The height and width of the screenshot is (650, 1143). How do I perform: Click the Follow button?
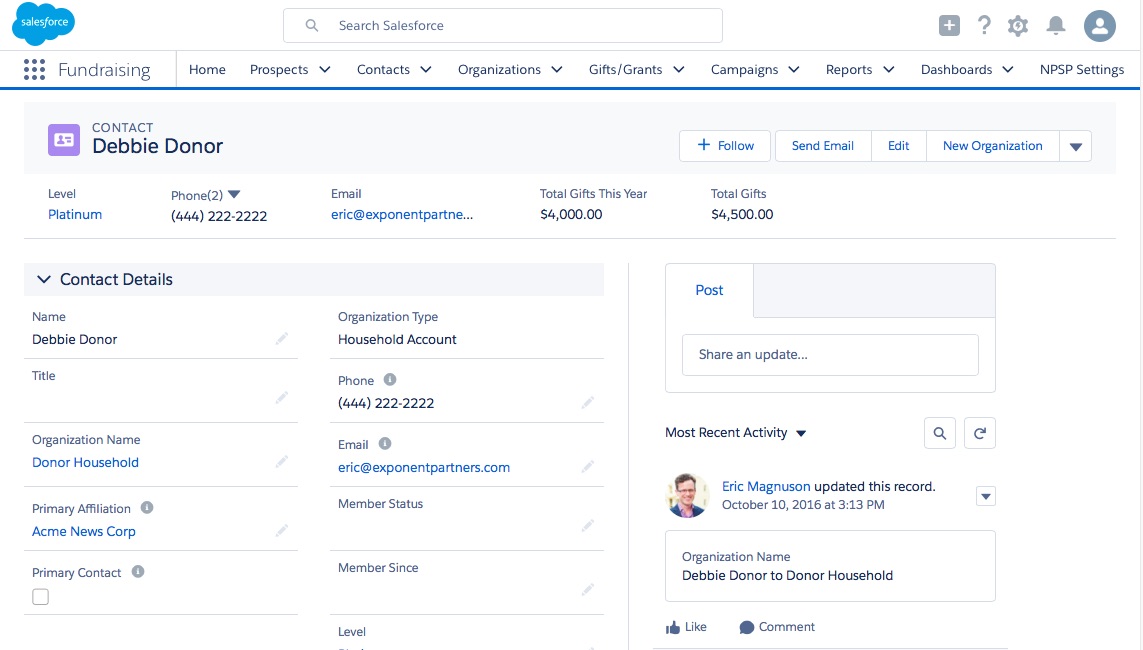click(725, 146)
